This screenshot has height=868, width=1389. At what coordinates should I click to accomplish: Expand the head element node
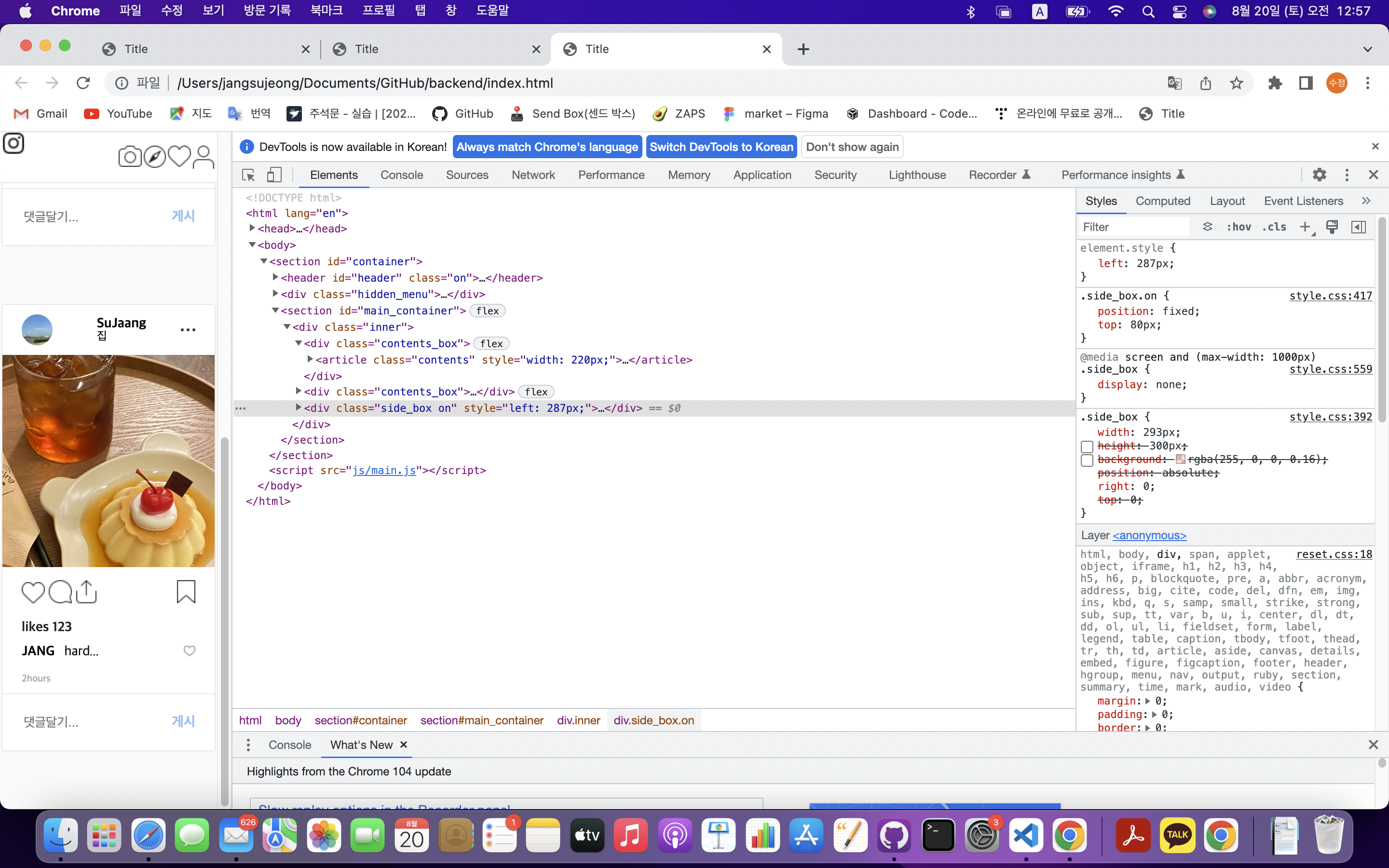tap(252, 228)
